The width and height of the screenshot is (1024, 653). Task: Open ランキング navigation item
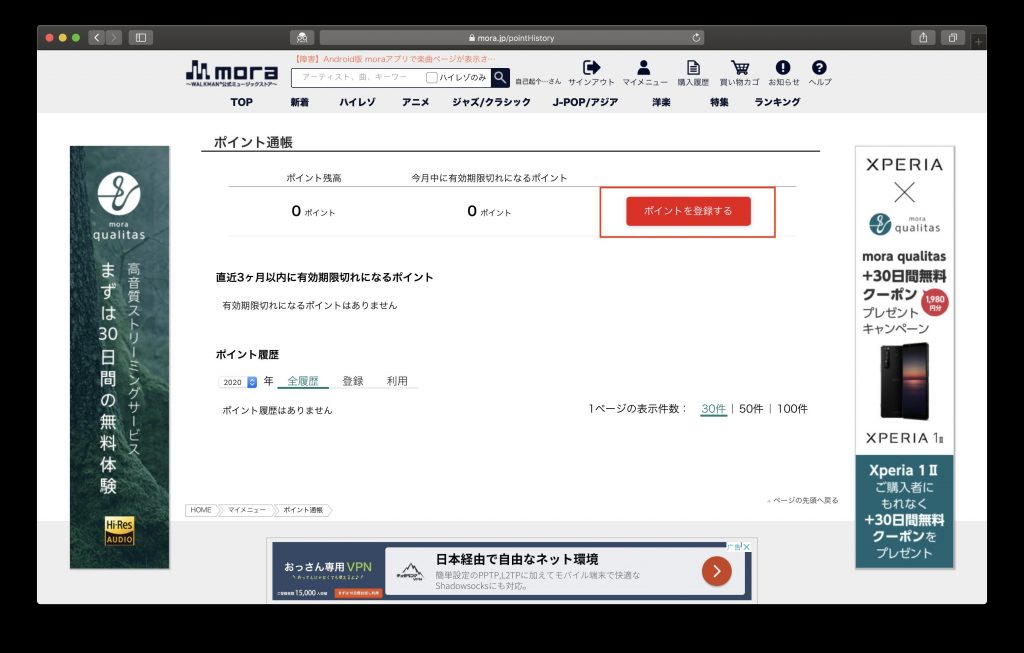(777, 102)
